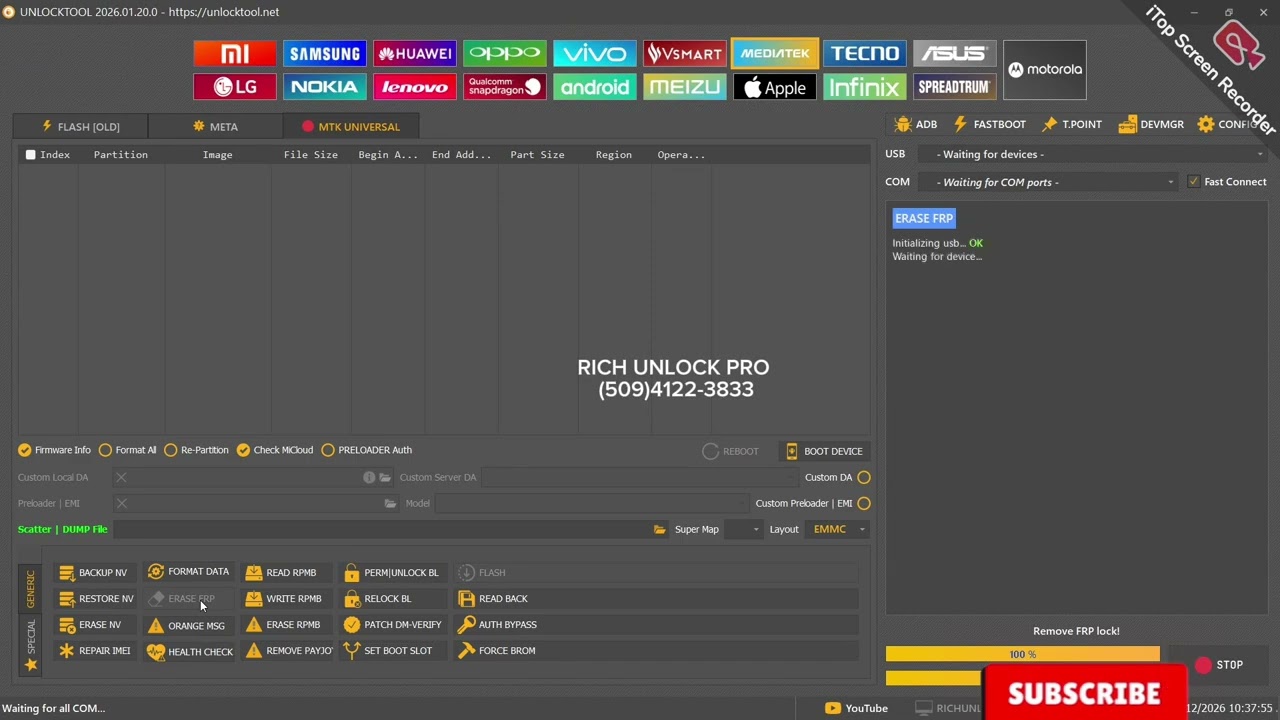The image size is (1280, 720).
Task: Enable the Custom DA toggle
Action: pos(864,477)
